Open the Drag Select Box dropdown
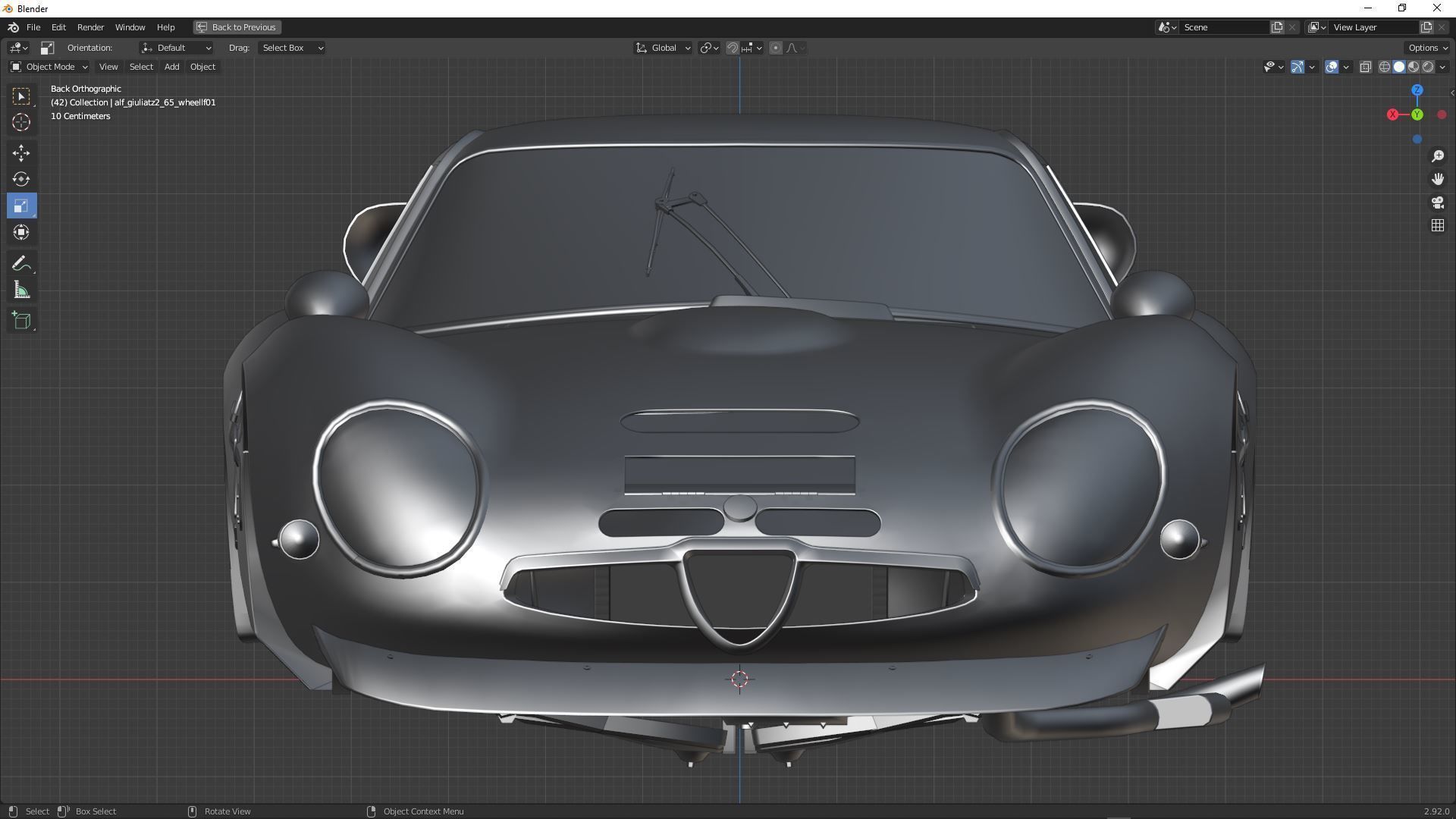 coord(292,48)
